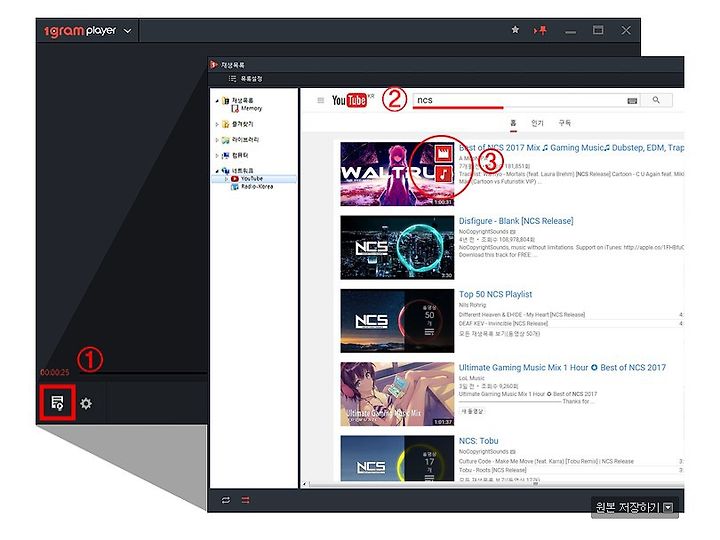Image resolution: width=720 pixels, height=540 pixels.
Task: Toggle shuffle red icon in playlist bottom bar
Action: coord(246,500)
